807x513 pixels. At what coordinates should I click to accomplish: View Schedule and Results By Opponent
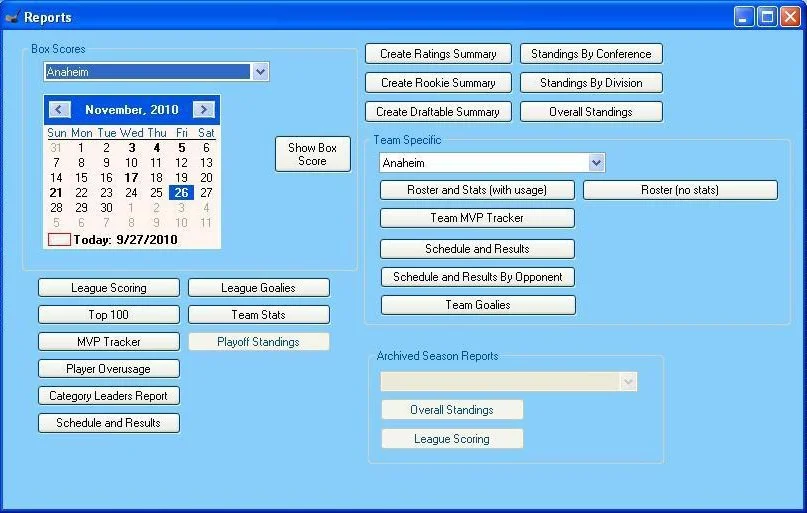tap(477, 277)
